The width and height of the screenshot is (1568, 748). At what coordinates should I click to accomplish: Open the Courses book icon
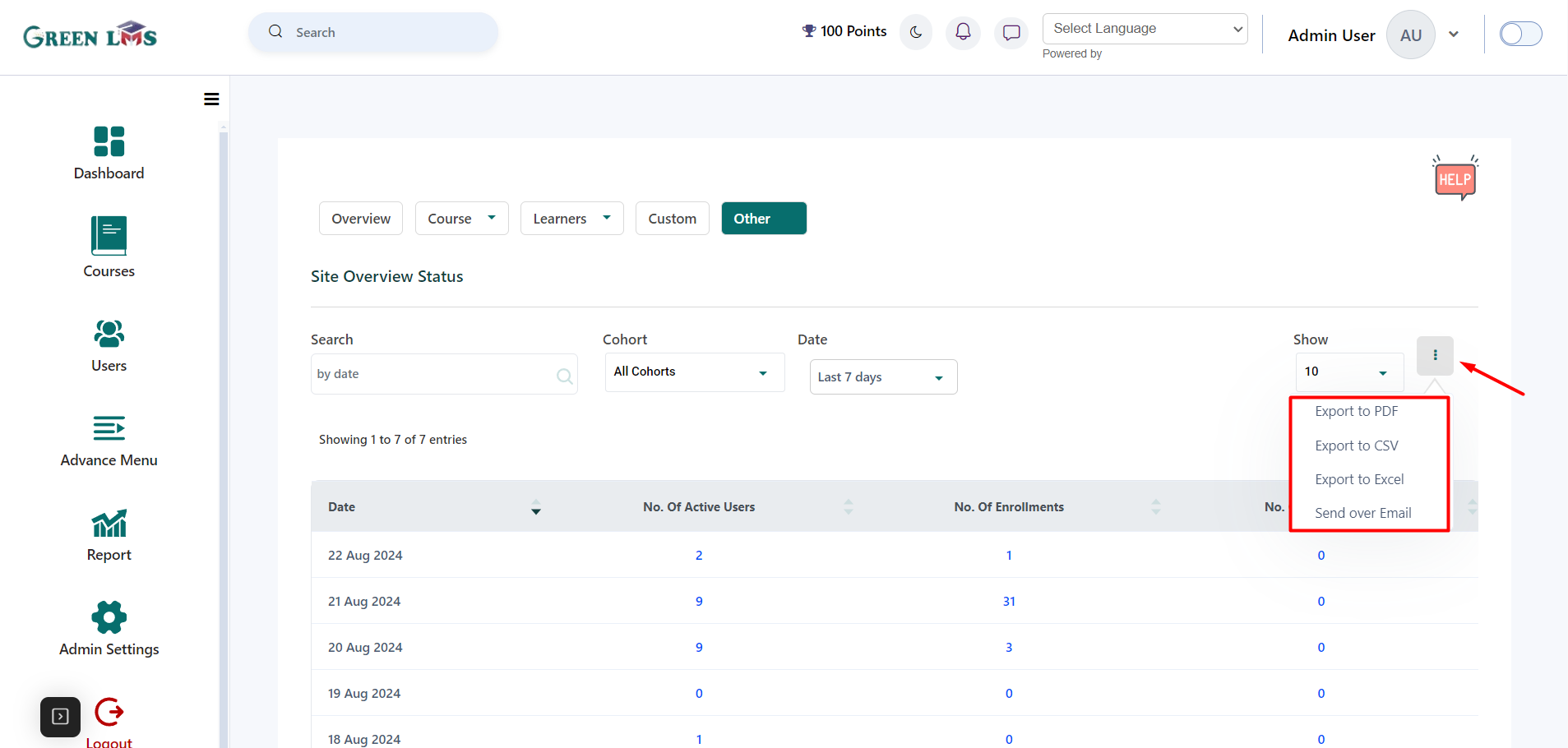pyautogui.click(x=109, y=236)
